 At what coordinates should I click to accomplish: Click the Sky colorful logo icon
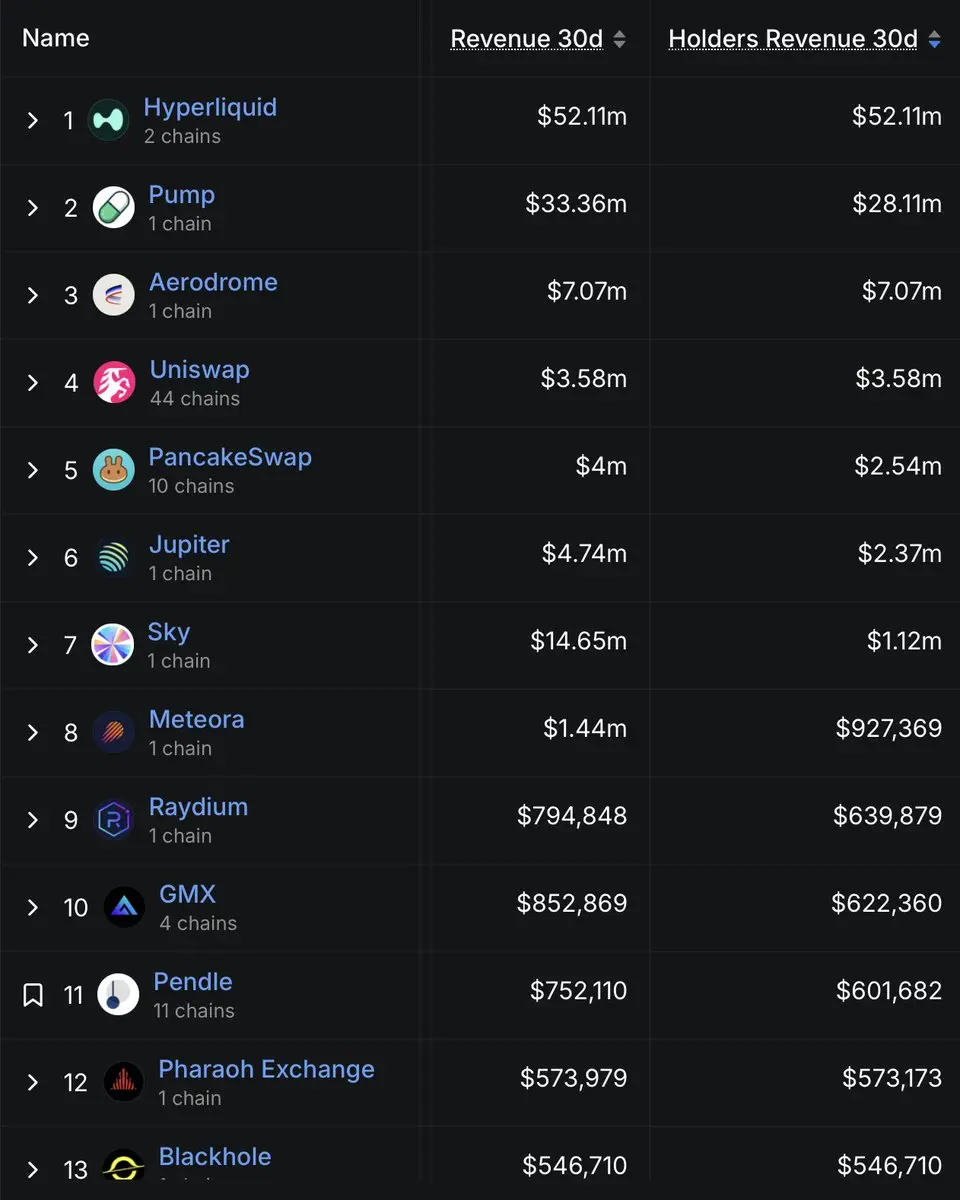coord(112,645)
